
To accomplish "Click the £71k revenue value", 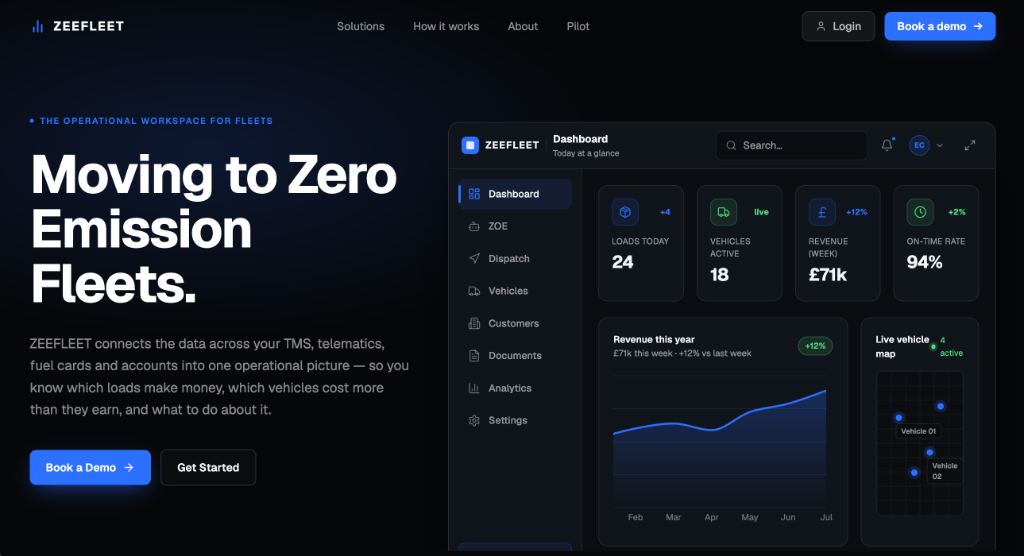I will 827,274.
